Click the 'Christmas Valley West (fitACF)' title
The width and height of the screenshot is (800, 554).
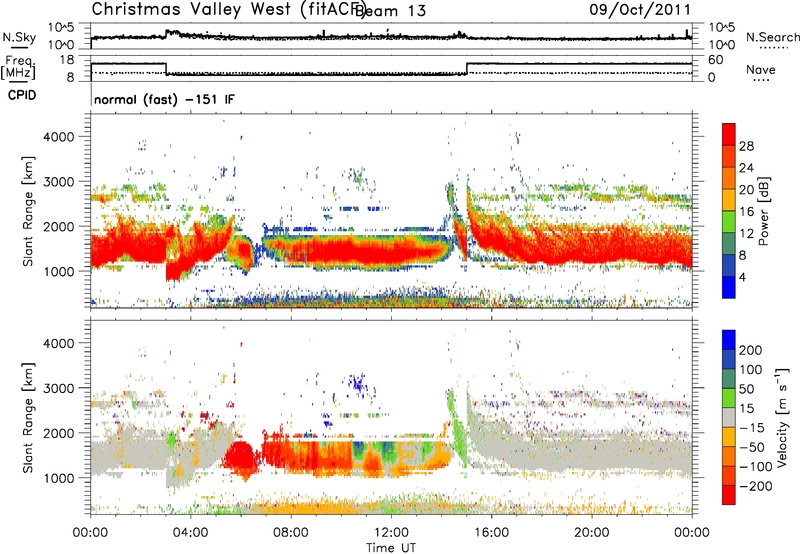tap(228, 9)
